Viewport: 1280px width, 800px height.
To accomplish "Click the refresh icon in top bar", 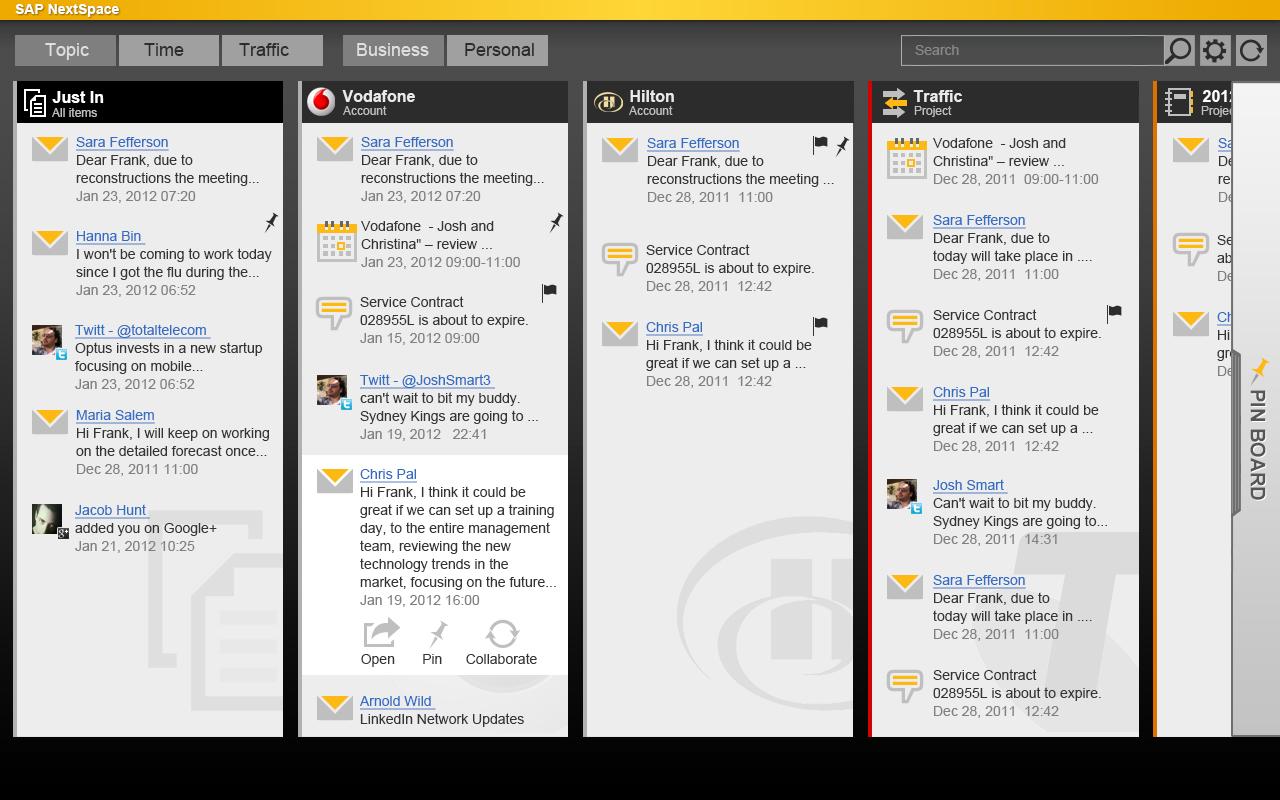I will 1251,50.
